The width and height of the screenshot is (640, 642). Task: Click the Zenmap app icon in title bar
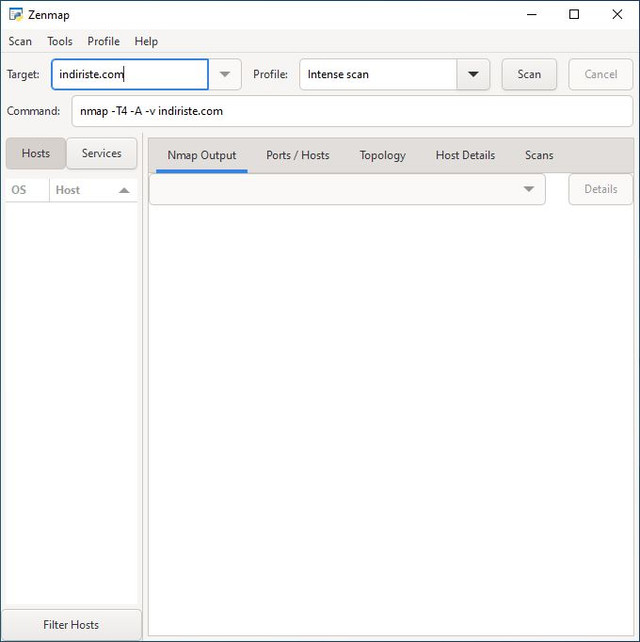[x=16, y=15]
